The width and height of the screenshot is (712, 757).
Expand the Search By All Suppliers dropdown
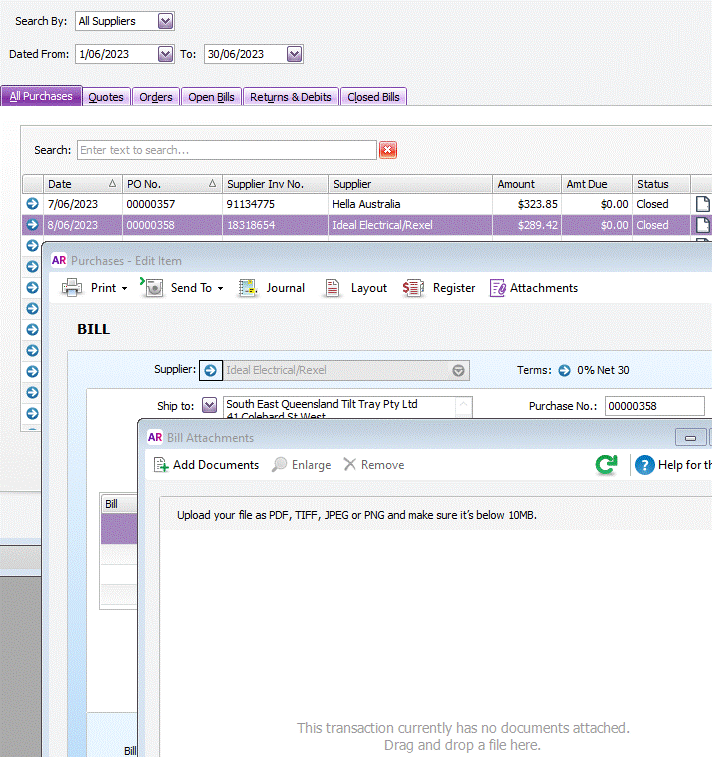(166, 21)
